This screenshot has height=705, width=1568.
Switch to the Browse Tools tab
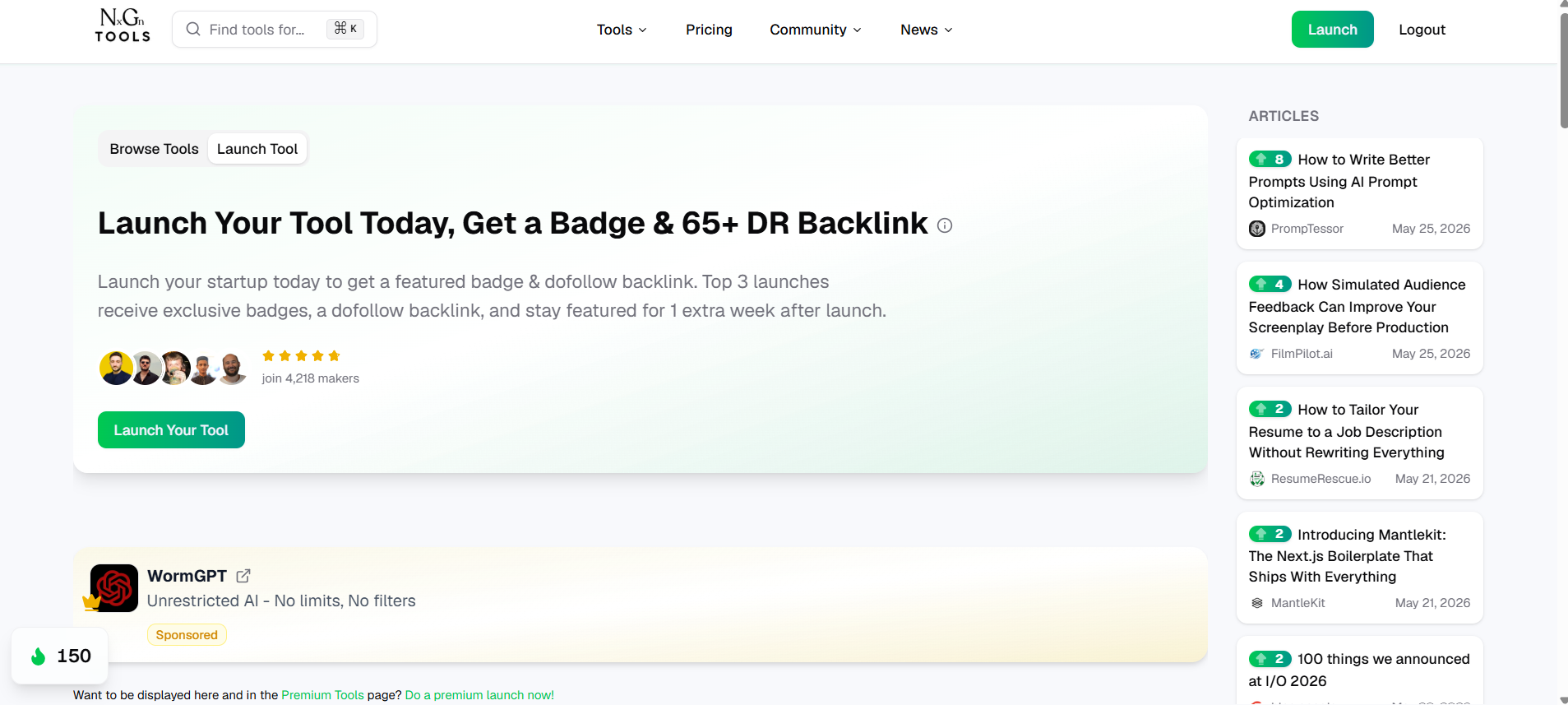click(x=154, y=149)
